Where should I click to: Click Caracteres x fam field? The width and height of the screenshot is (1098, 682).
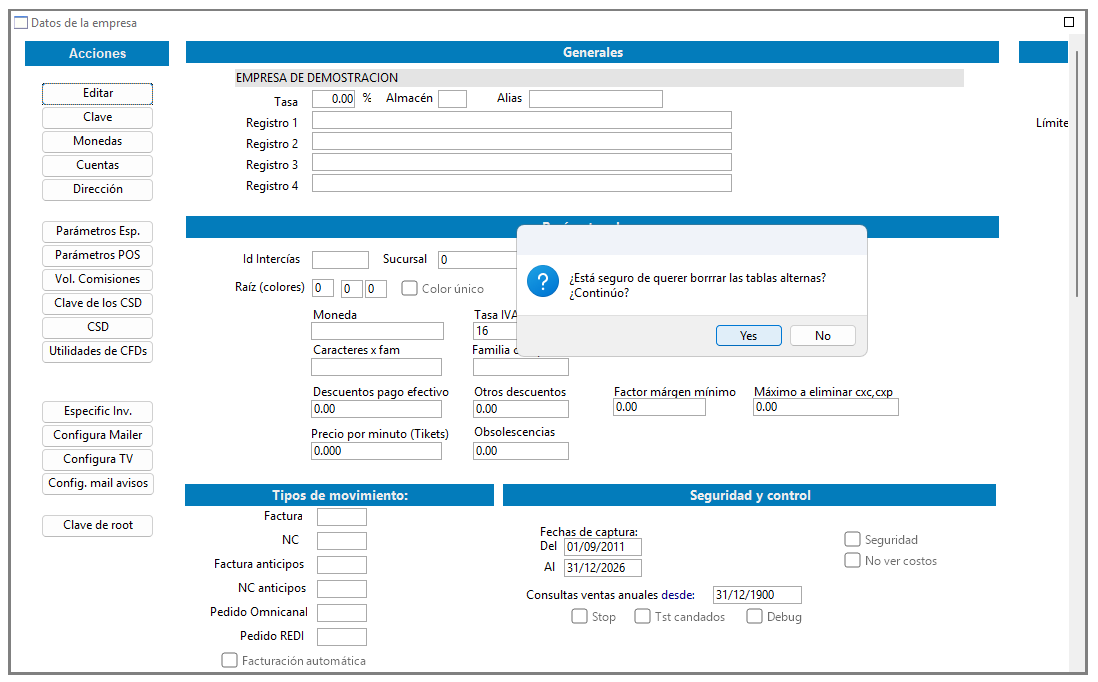377,367
